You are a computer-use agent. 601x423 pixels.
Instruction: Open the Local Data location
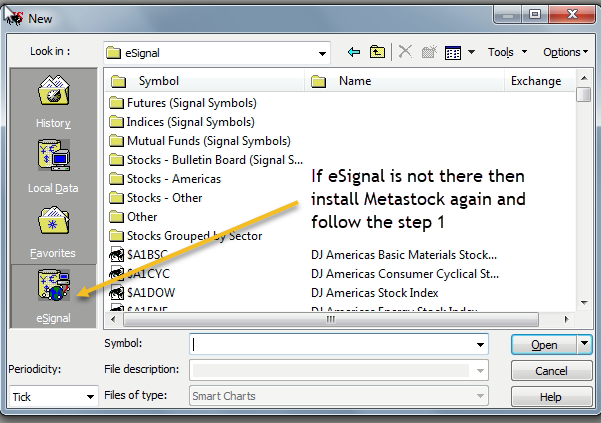[x=53, y=166]
